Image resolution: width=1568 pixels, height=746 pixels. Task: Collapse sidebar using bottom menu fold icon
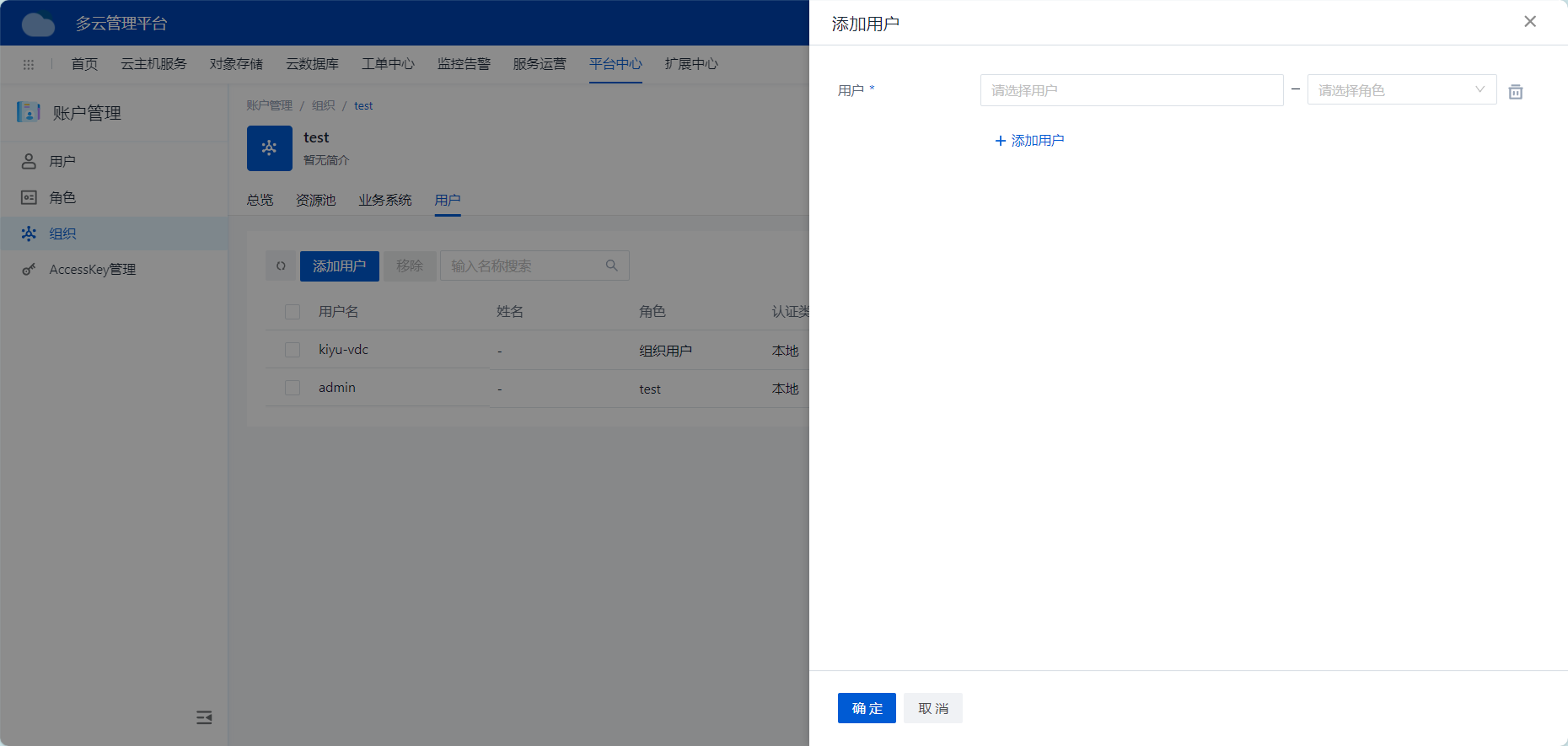point(204,717)
